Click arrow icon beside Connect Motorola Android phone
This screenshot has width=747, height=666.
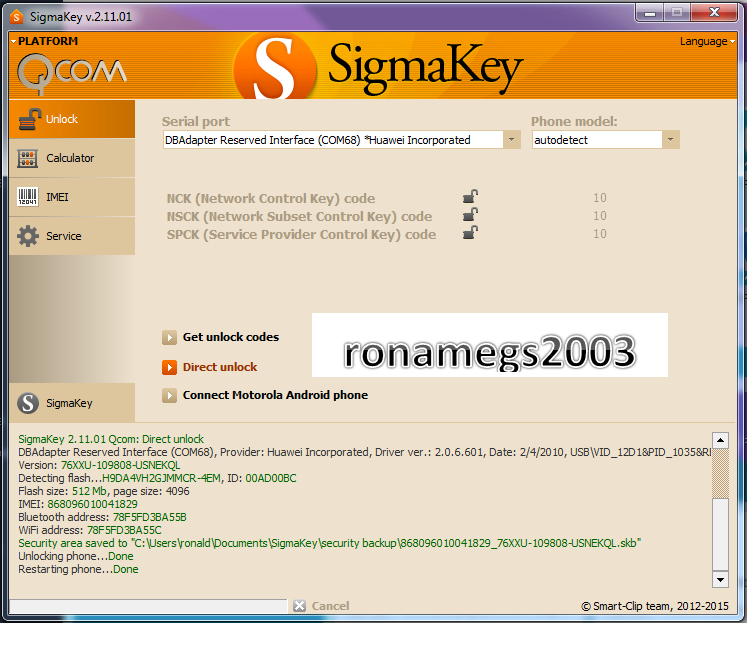pos(169,395)
